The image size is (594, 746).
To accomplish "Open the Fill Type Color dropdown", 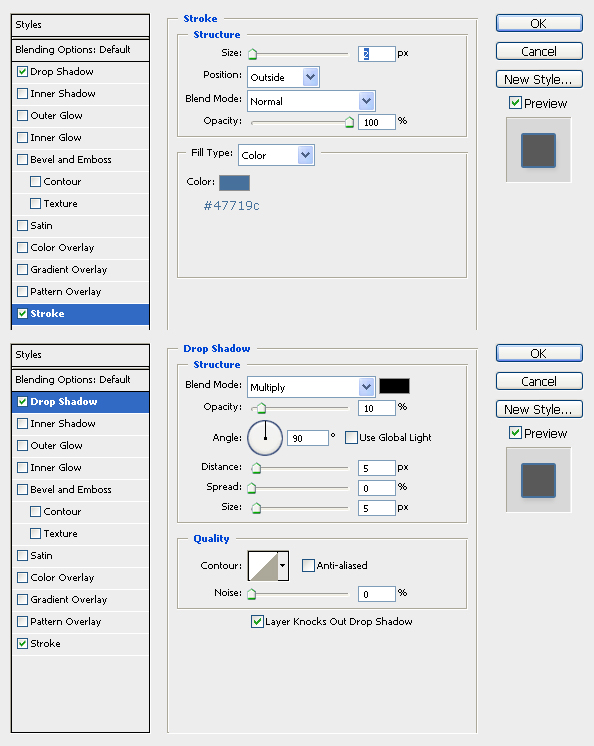I will click(x=276, y=155).
